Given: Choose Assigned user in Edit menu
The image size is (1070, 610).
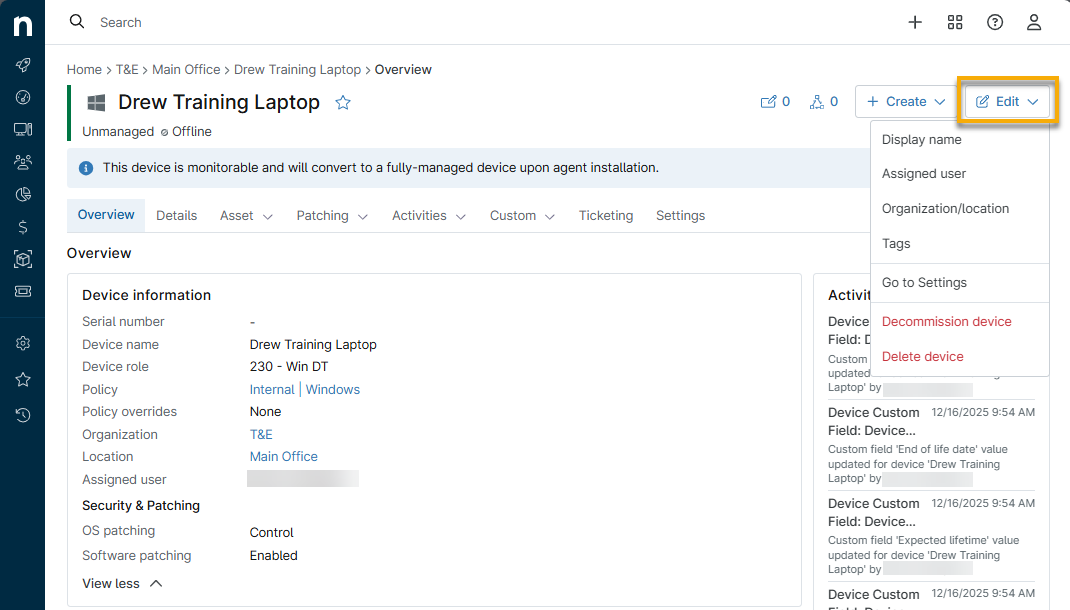Looking at the screenshot, I should click(923, 173).
